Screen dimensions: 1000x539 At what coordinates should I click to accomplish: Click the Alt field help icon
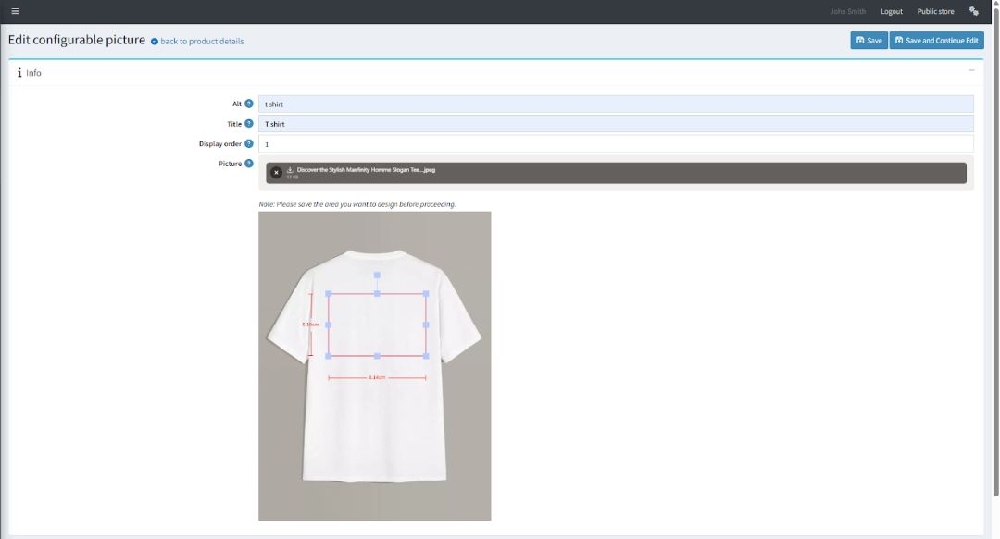(x=249, y=103)
